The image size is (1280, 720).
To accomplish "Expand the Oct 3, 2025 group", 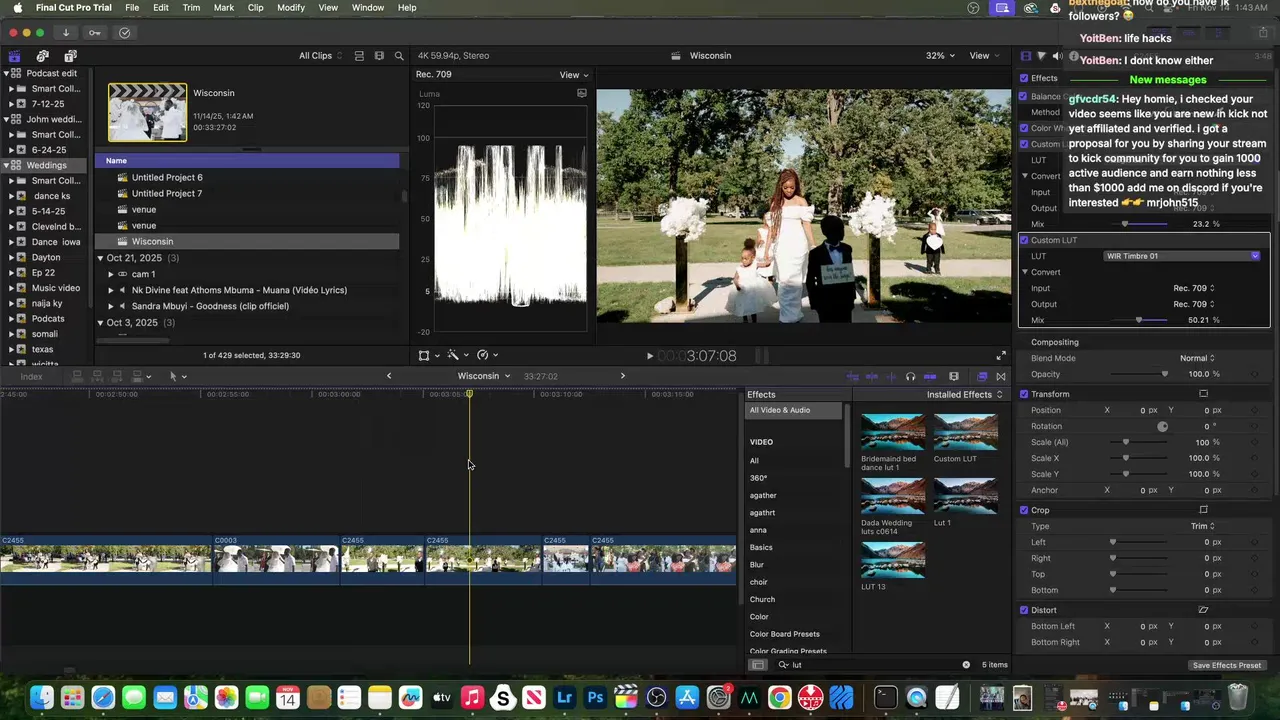I will (100, 323).
